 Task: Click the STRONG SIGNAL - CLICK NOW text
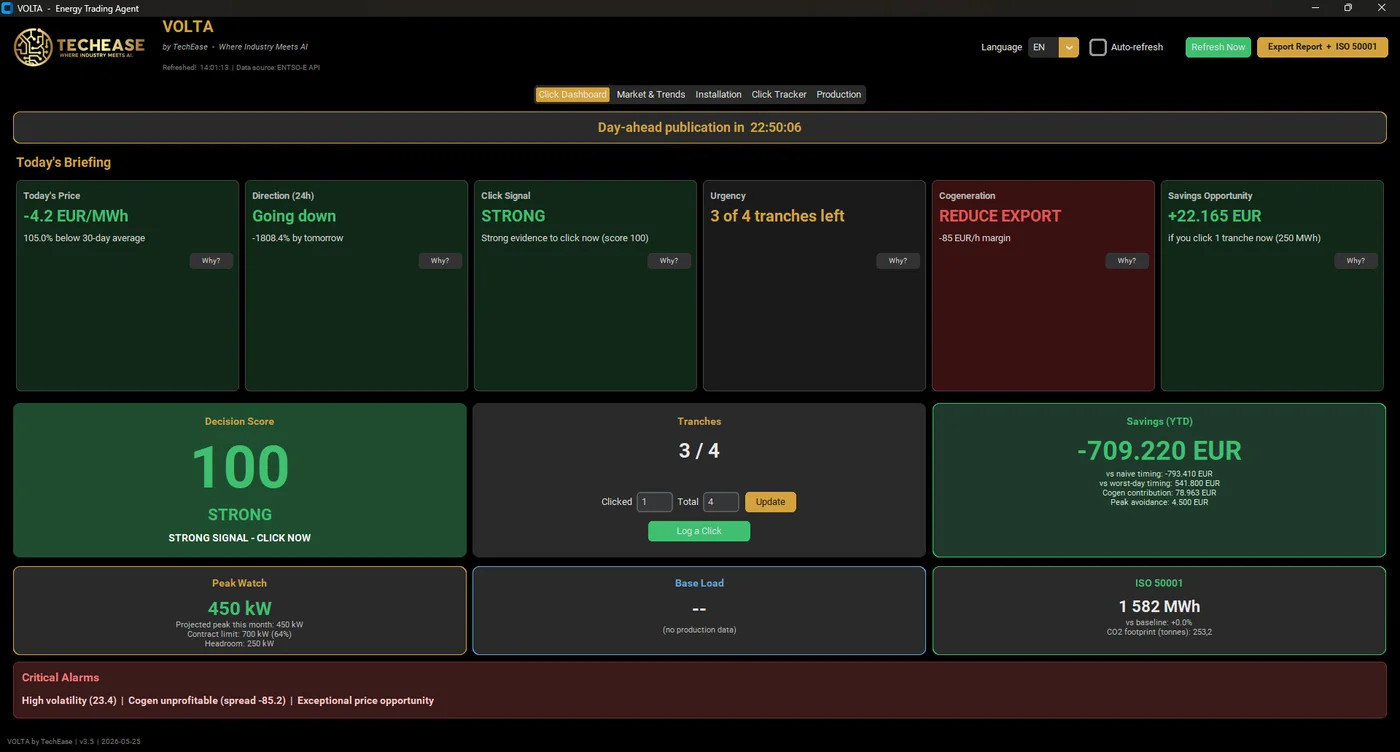coord(240,538)
